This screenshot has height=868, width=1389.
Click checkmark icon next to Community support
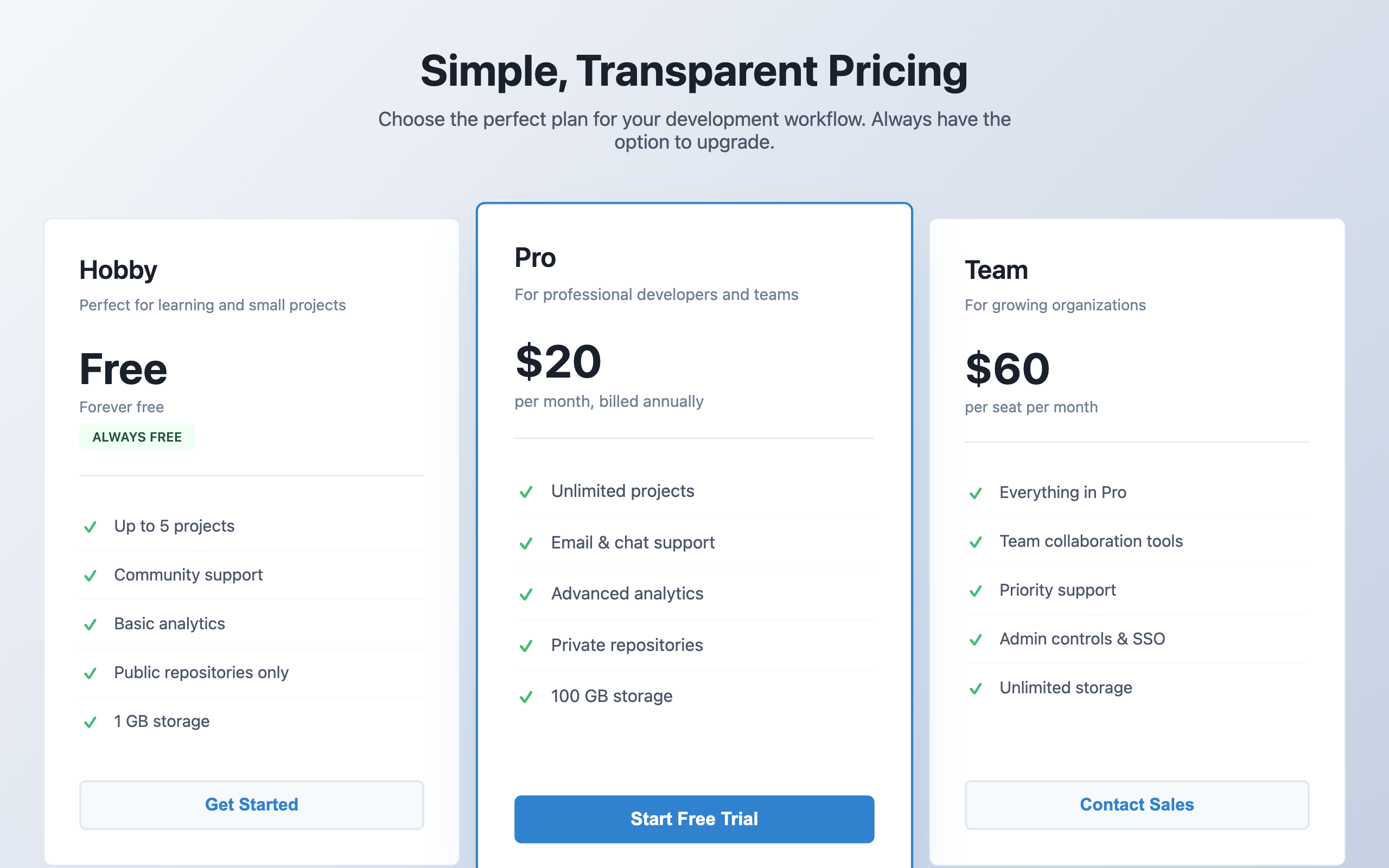coord(90,576)
